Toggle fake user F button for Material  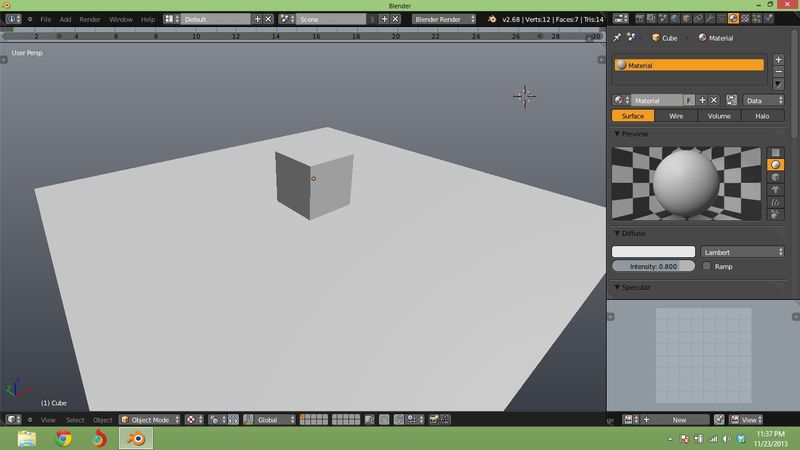688,101
